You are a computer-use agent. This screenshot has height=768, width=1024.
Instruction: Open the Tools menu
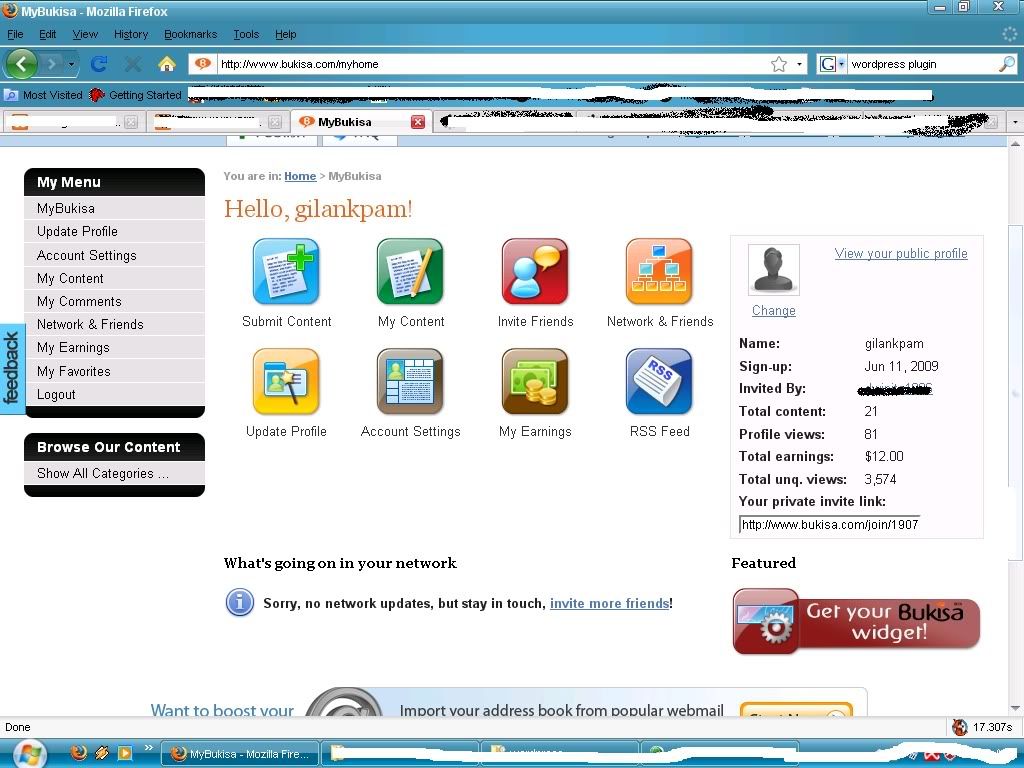(x=246, y=35)
